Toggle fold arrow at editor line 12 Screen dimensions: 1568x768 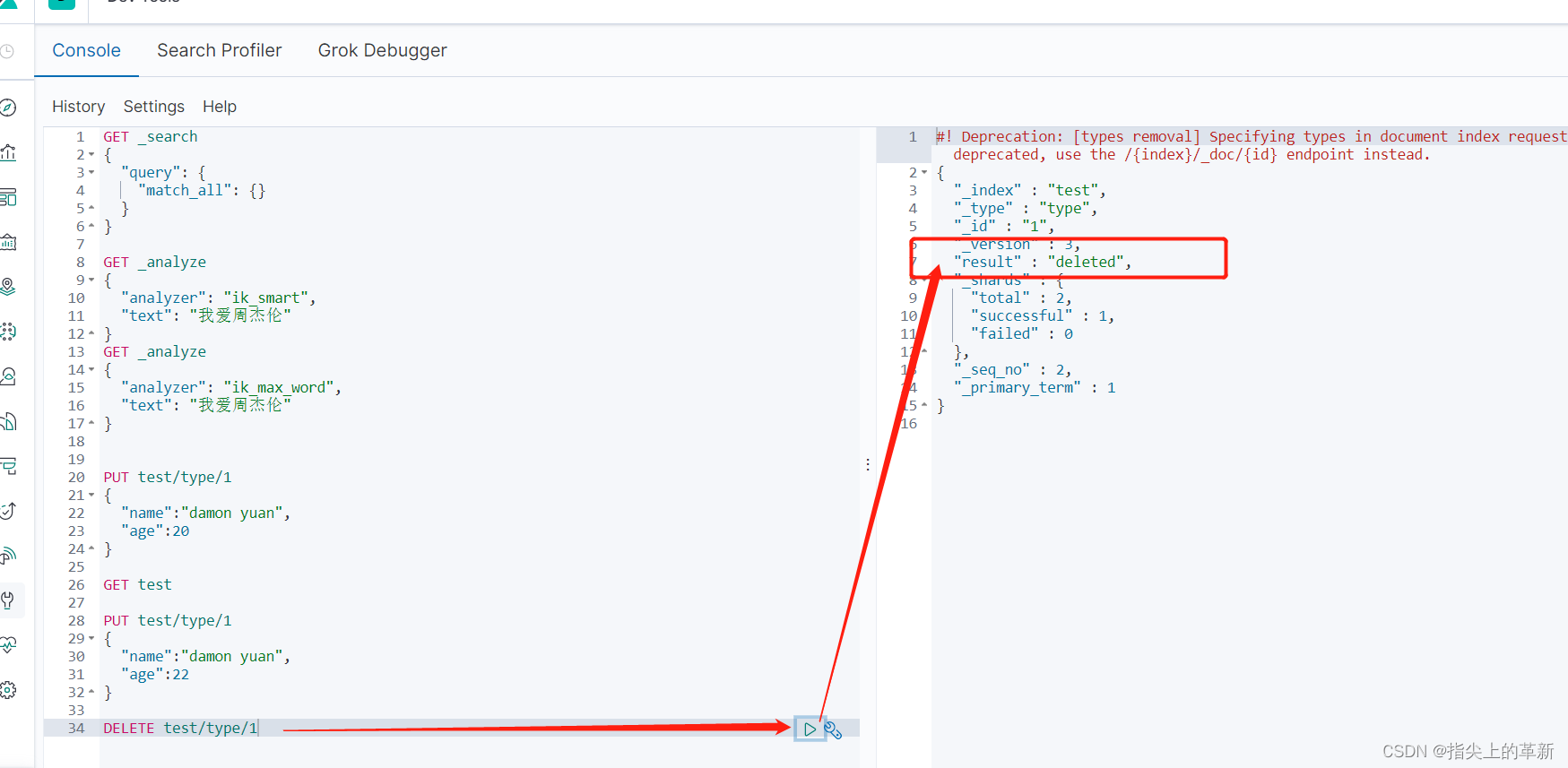(x=91, y=334)
